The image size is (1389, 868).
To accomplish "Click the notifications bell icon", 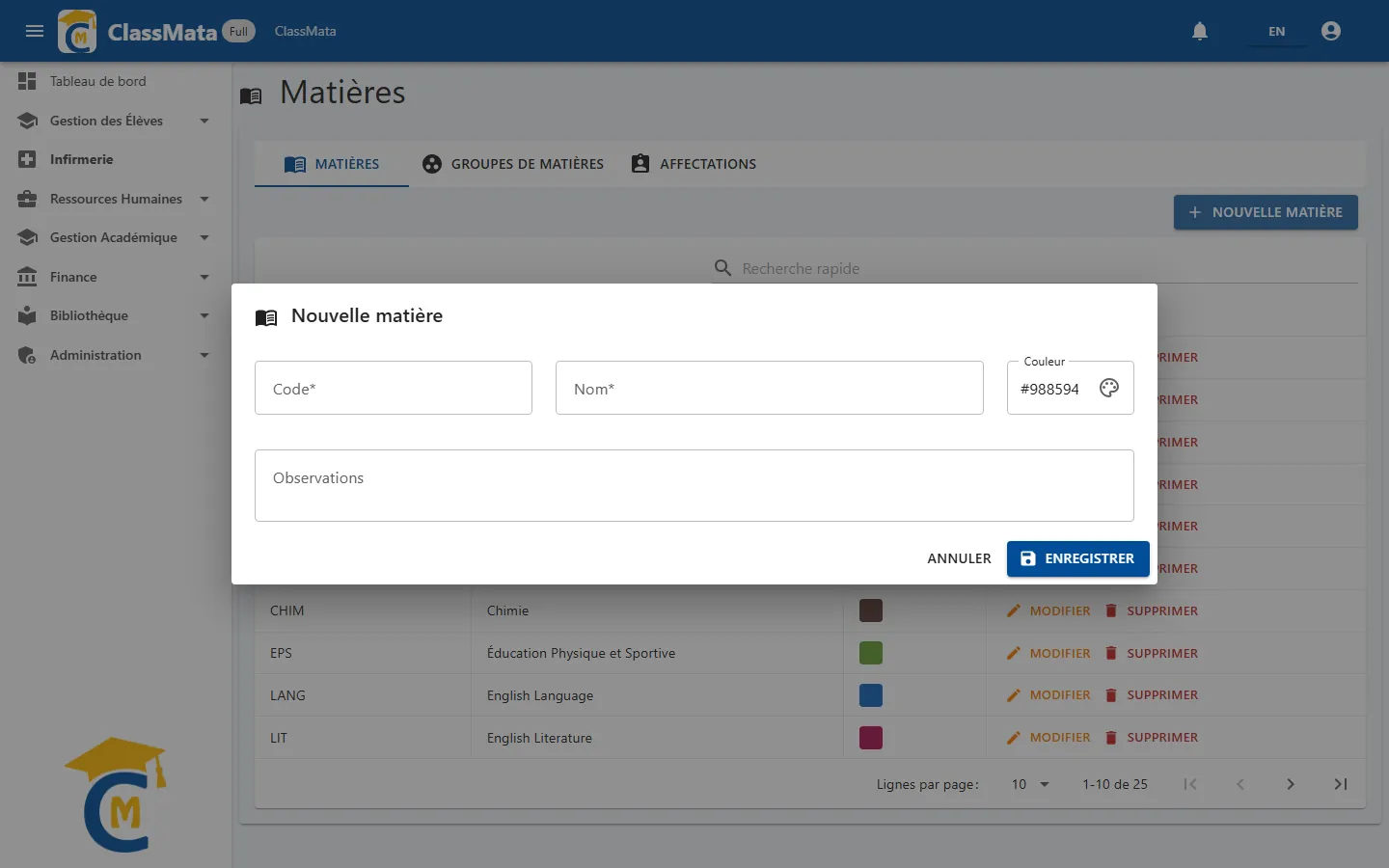I will coord(1200,31).
